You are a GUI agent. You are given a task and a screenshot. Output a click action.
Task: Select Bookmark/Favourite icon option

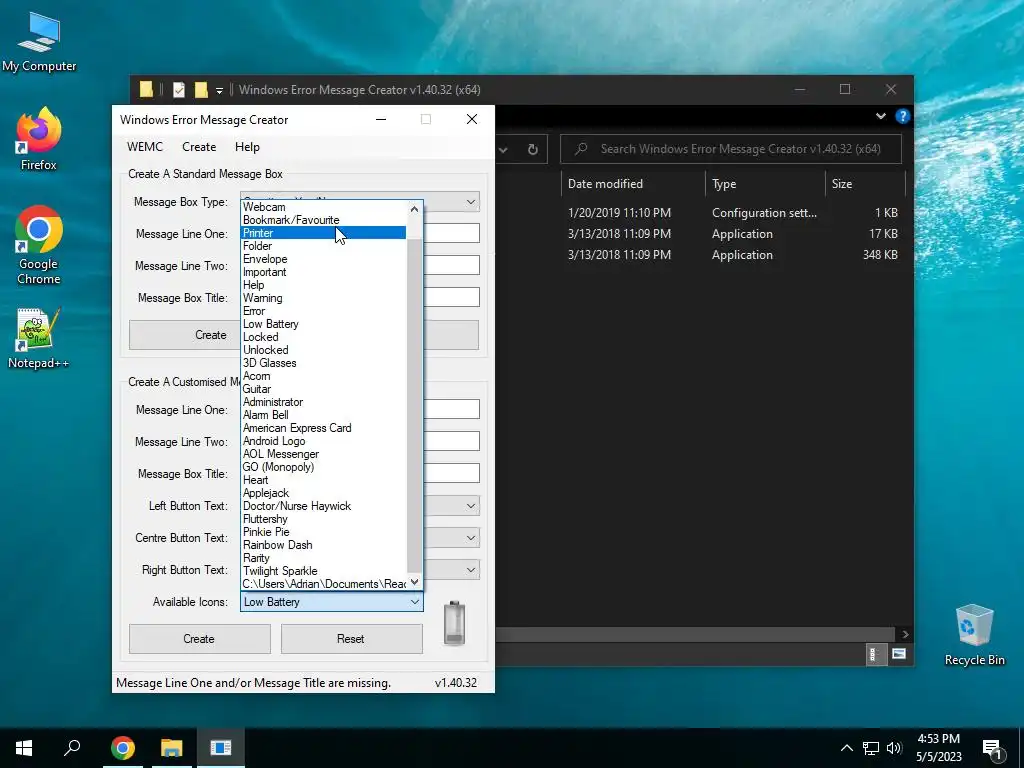click(x=324, y=220)
